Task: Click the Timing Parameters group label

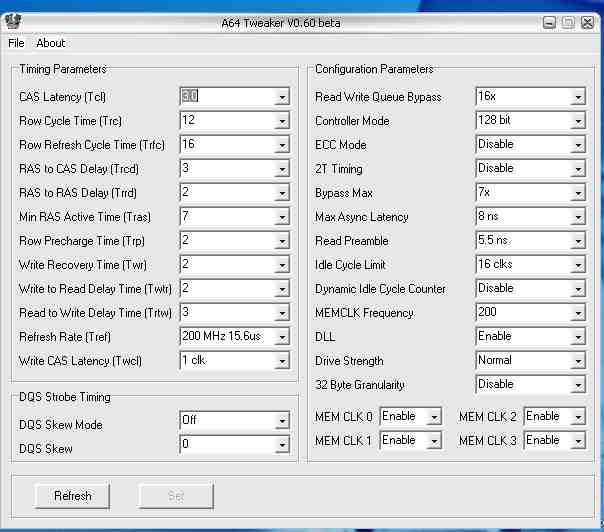Action: coord(63,69)
